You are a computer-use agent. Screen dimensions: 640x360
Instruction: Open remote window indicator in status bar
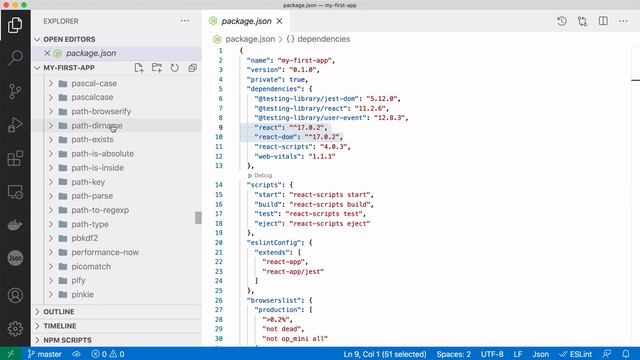tap(11, 354)
